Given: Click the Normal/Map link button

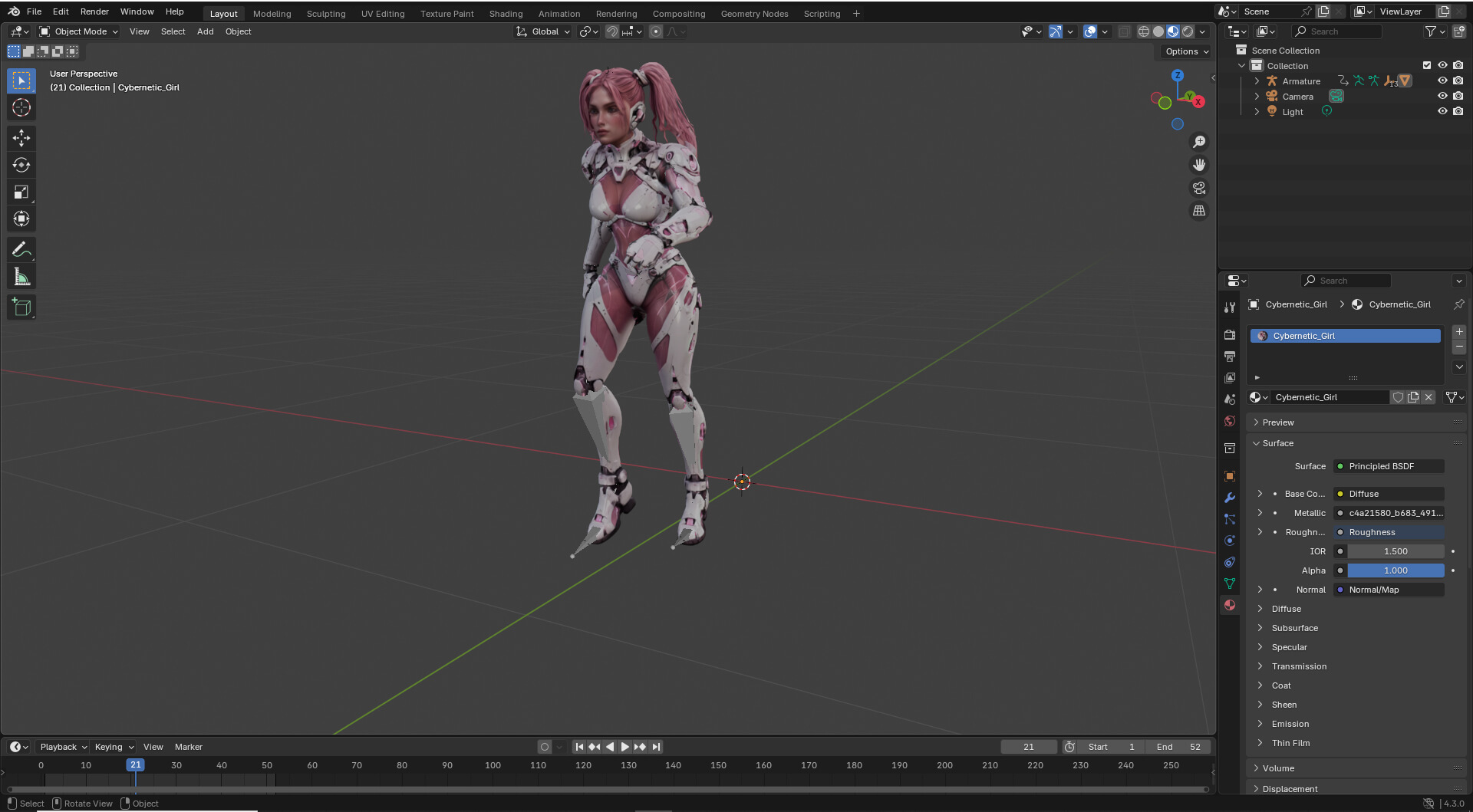Looking at the screenshot, I should 1389,590.
